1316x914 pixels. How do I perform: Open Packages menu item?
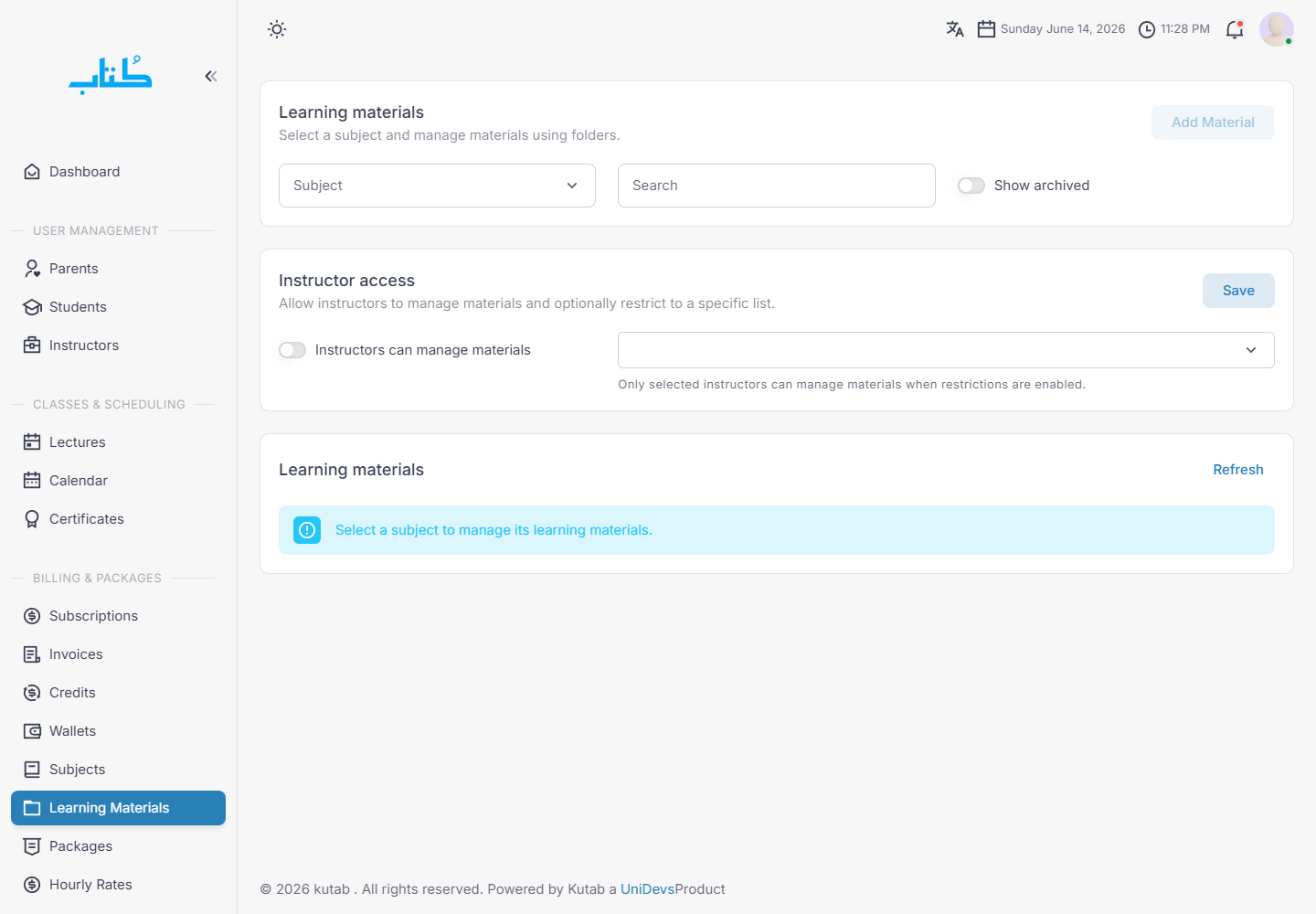[118, 846]
